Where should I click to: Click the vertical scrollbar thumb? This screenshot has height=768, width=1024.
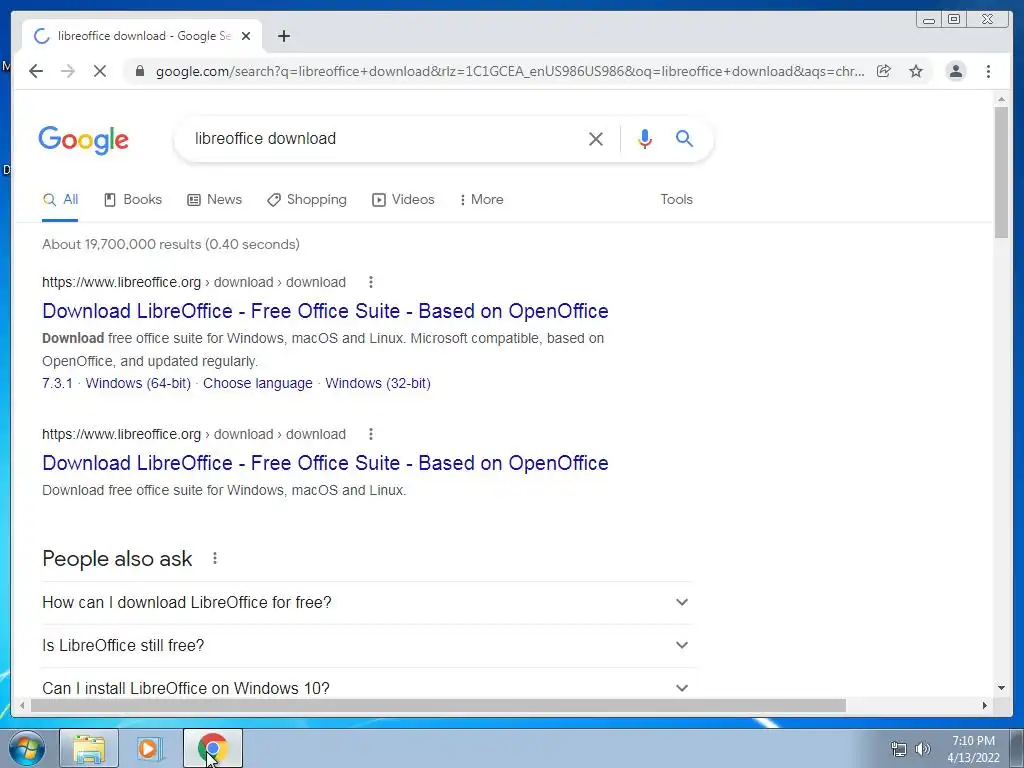pos(1001,172)
